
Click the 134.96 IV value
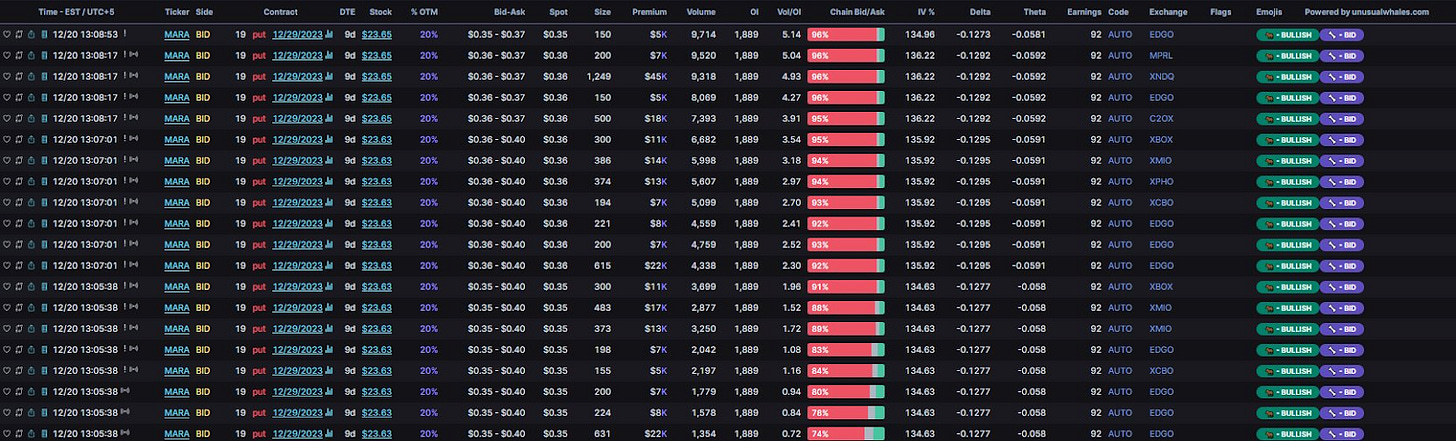919,34
